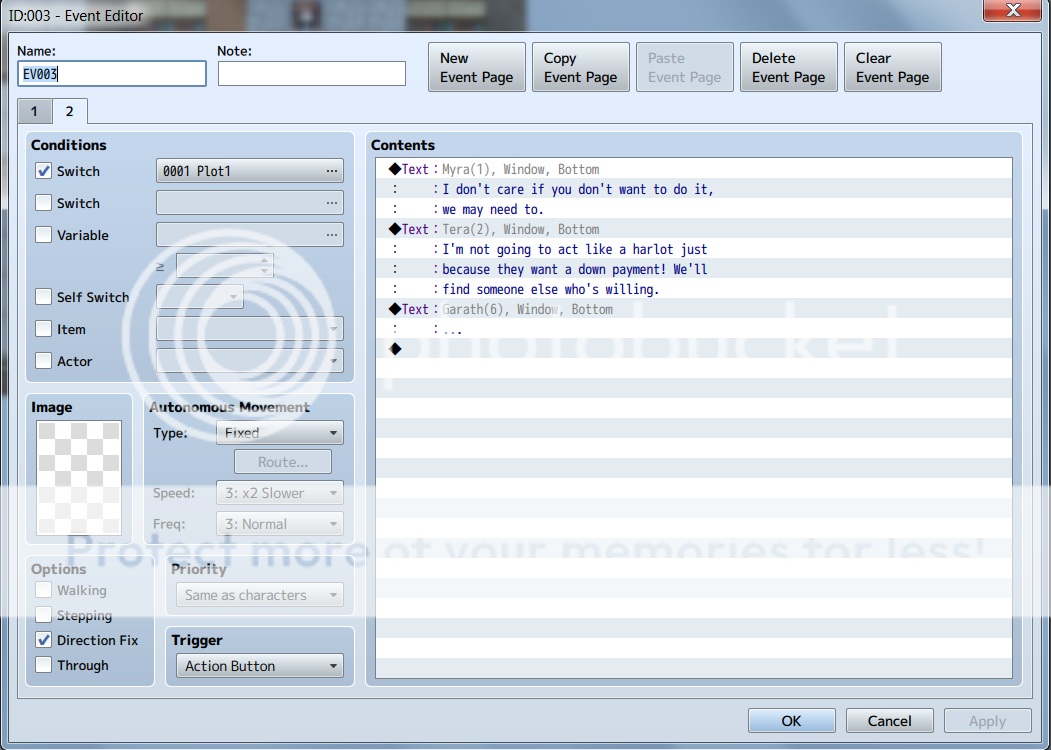Click the event Name text field
This screenshot has width=1051, height=750.
(112, 74)
